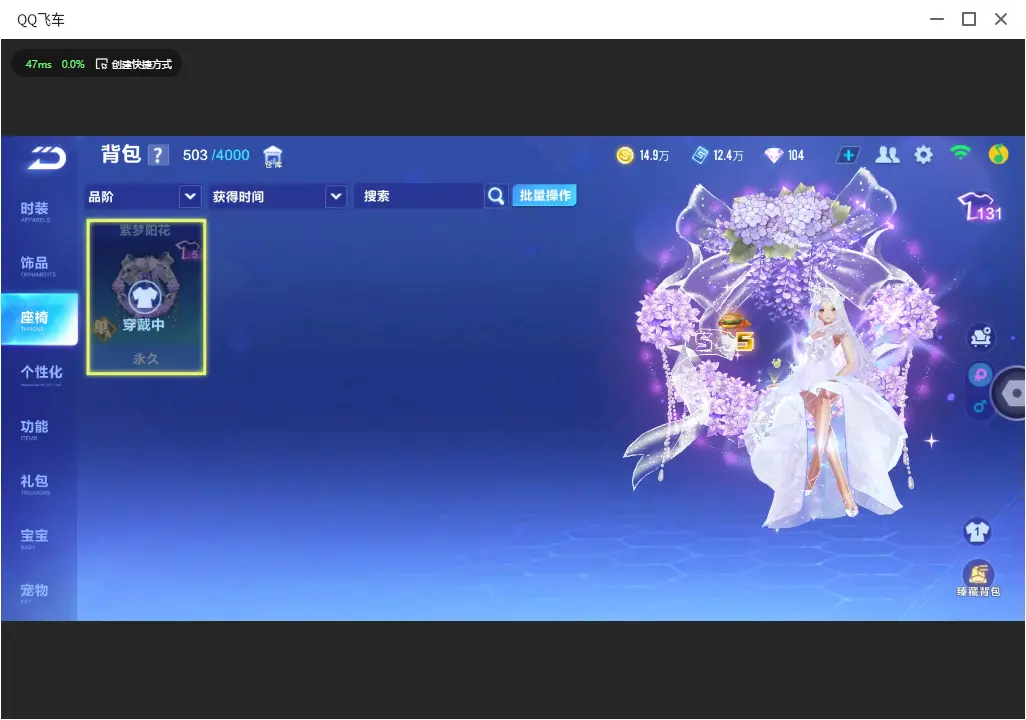The width and height of the screenshot is (1026, 720).
Task: Open the 品阶 filter box
Action: click(143, 196)
